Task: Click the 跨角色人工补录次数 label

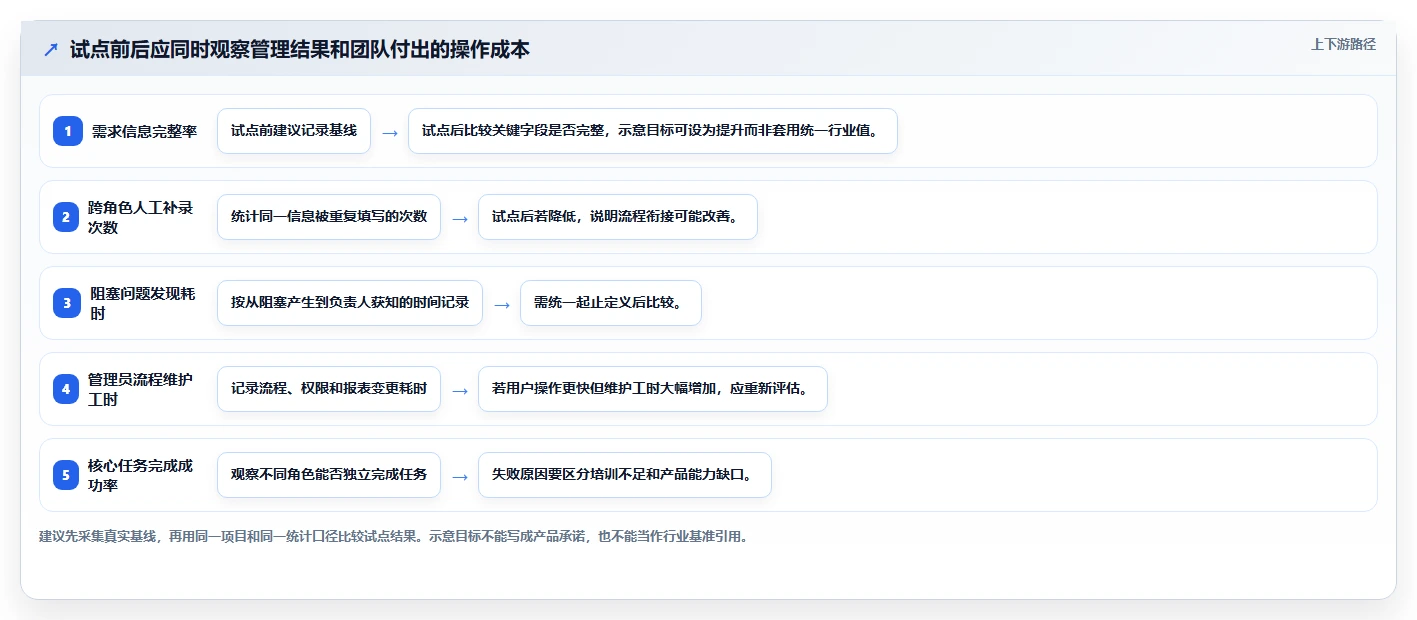Action: pyautogui.click(x=141, y=217)
